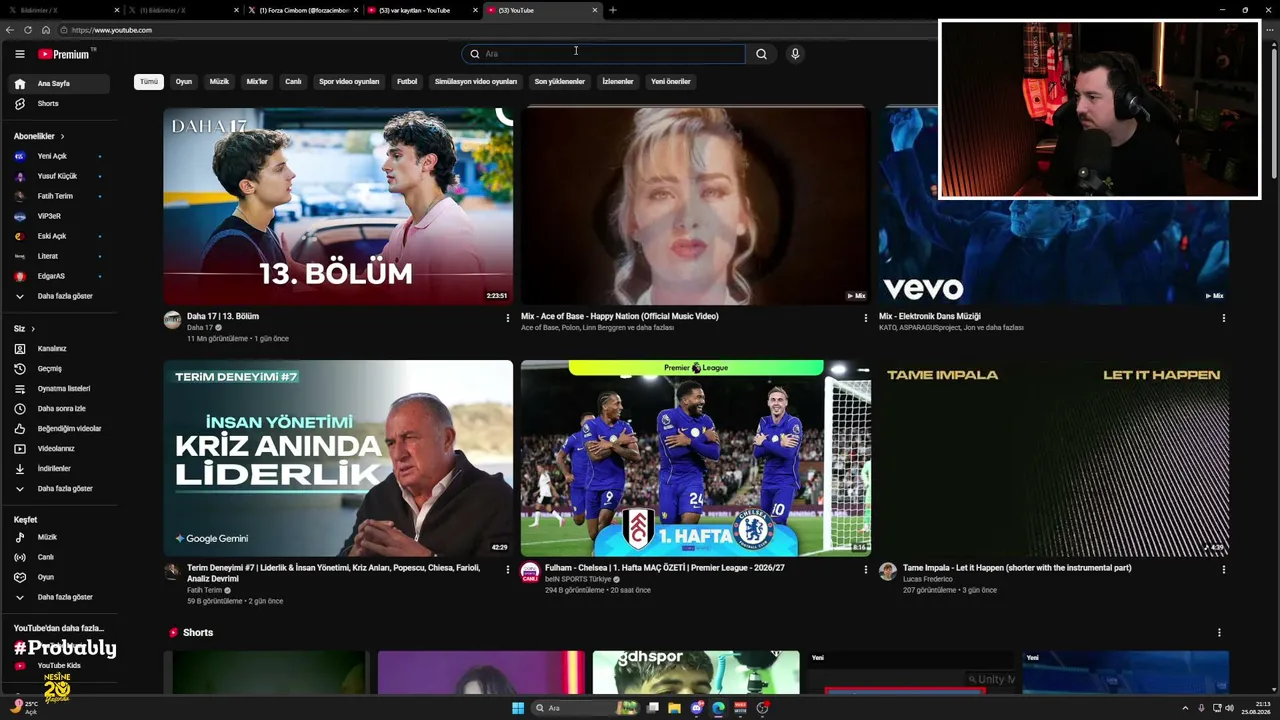The height and width of the screenshot is (720, 1280).
Task: Switch to Forza Cimbom browser tab
Action: pyautogui.click(x=305, y=10)
